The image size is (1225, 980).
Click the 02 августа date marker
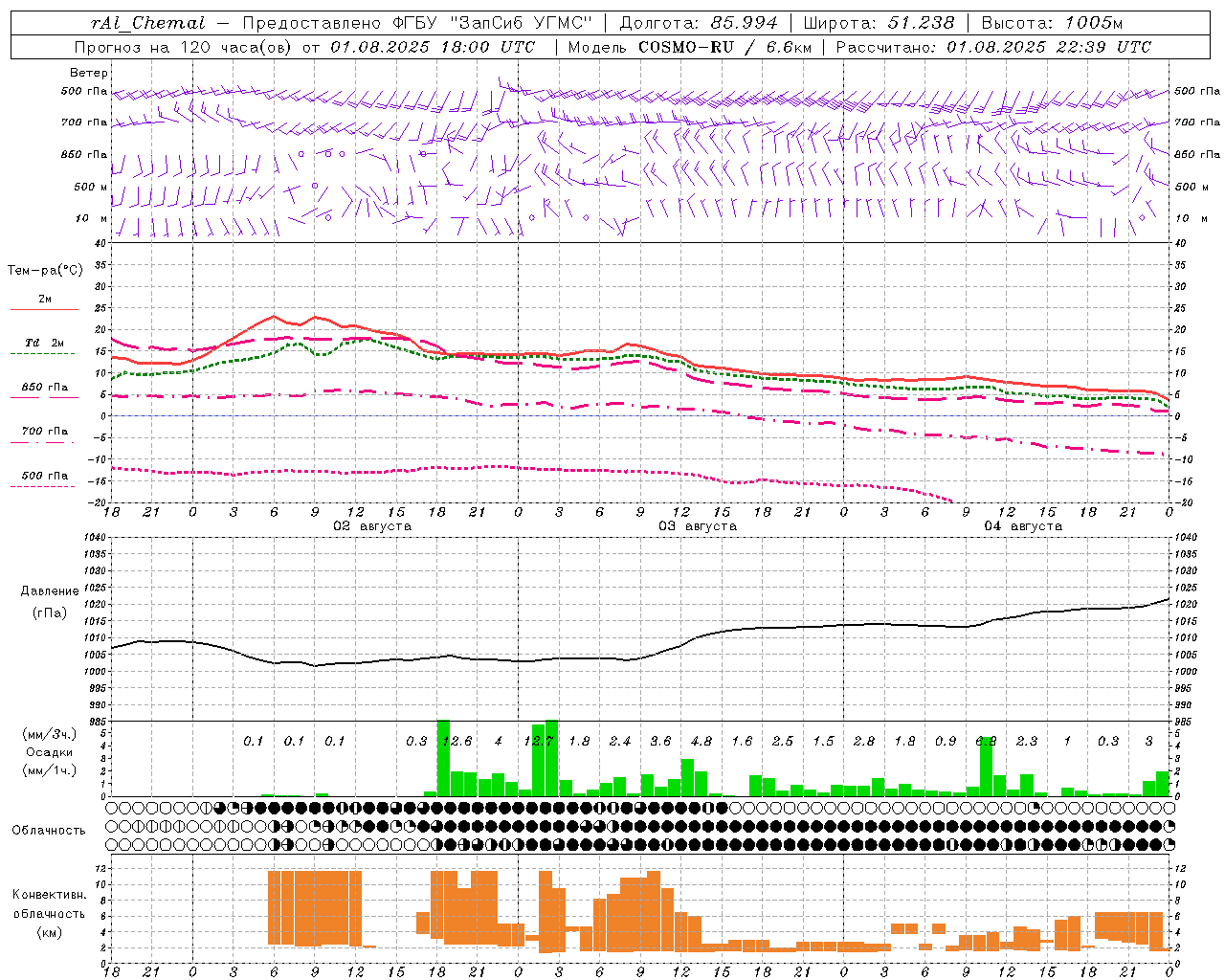[372, 526]
